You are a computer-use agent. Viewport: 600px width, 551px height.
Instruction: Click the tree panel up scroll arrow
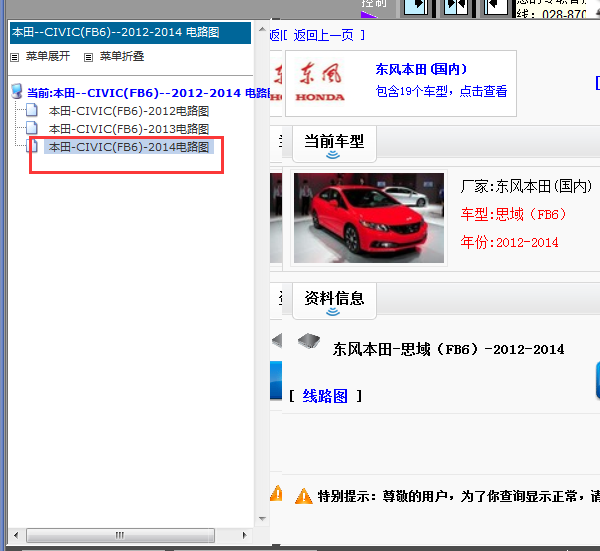(x=262, y=29)
